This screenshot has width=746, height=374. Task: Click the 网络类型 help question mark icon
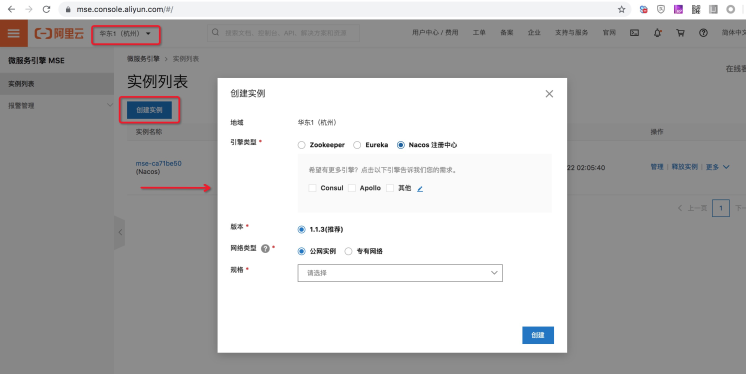point(265,248)
